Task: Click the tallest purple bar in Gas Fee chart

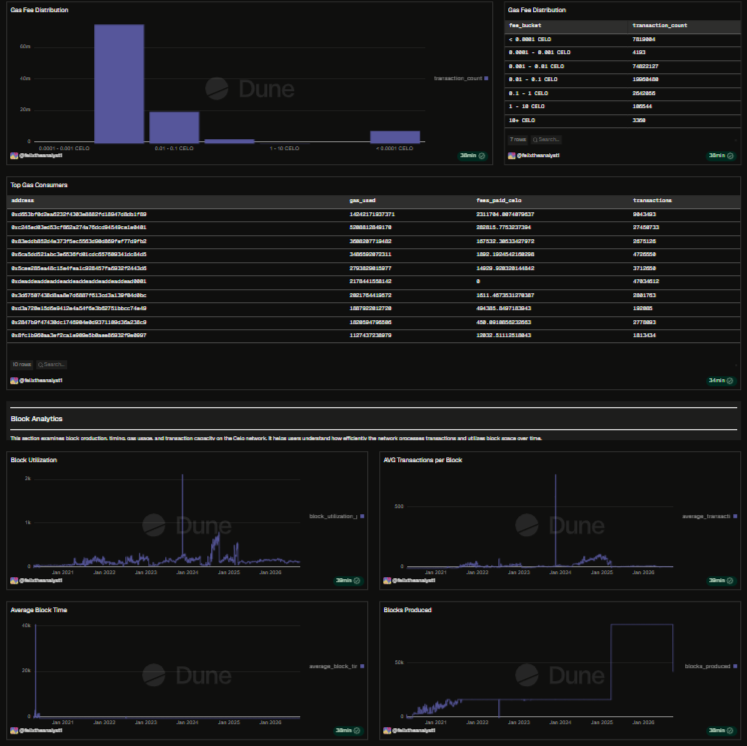Action: pyautogui.click(x=119, y=83)
